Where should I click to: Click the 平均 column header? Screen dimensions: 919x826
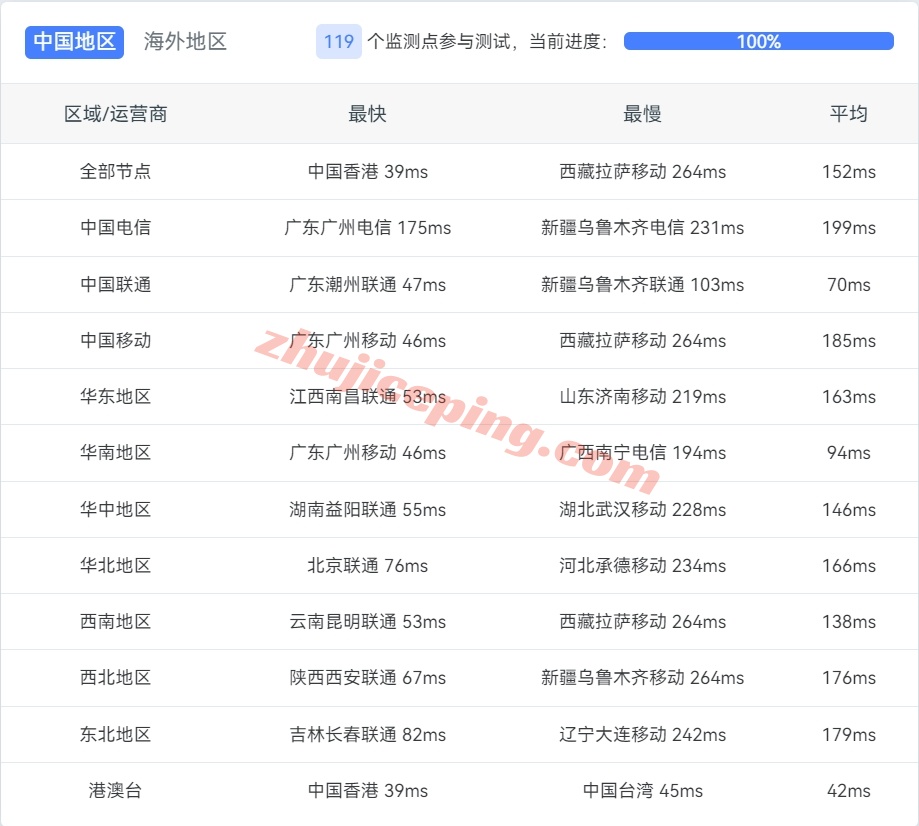click(849, 114)
